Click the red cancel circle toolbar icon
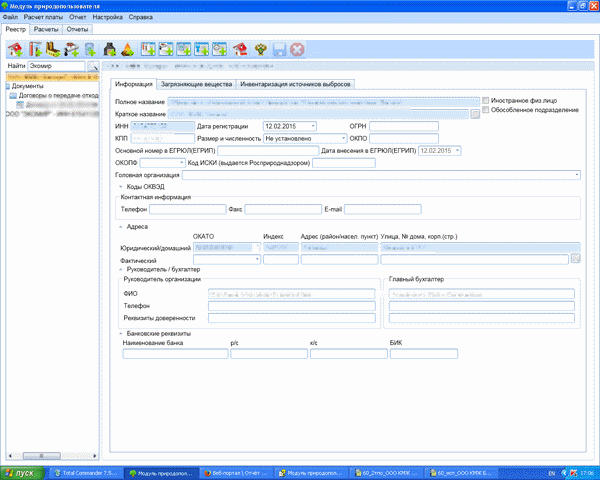Image resolution: width=600 pixels, height=480 pixels. 297,49
